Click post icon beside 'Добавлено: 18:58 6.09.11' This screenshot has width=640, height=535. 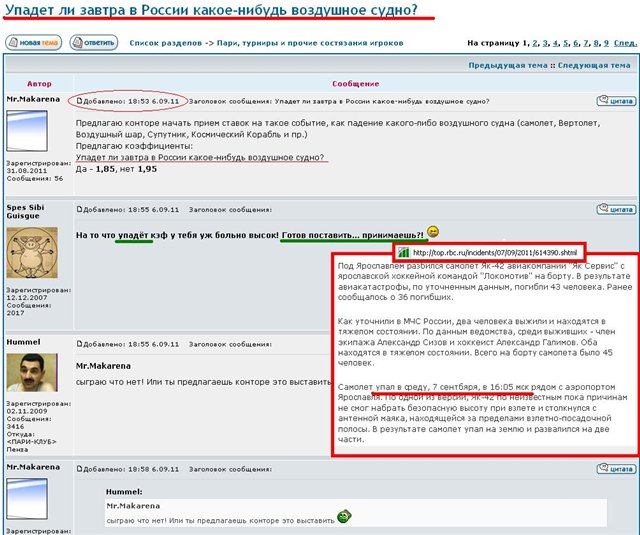point(80,469)
